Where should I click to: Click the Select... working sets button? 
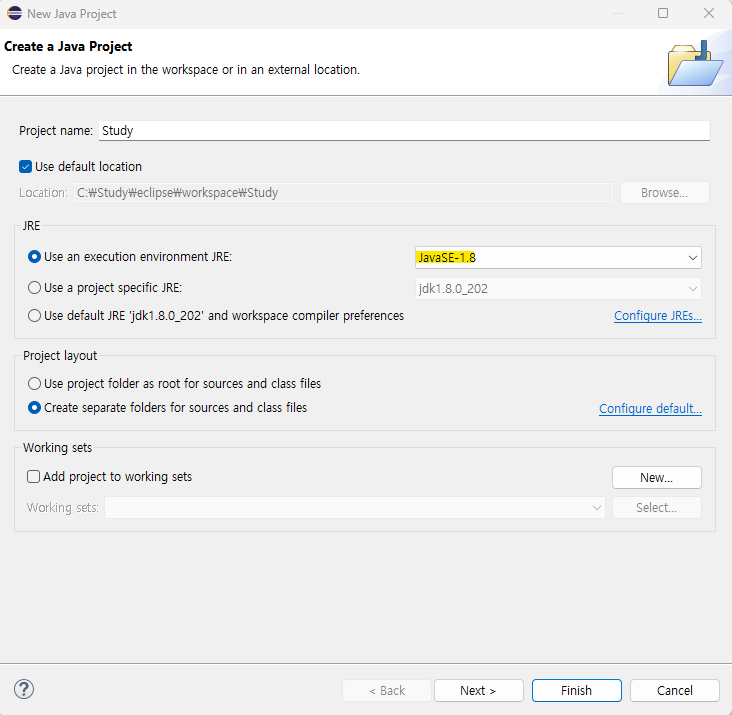656,507
